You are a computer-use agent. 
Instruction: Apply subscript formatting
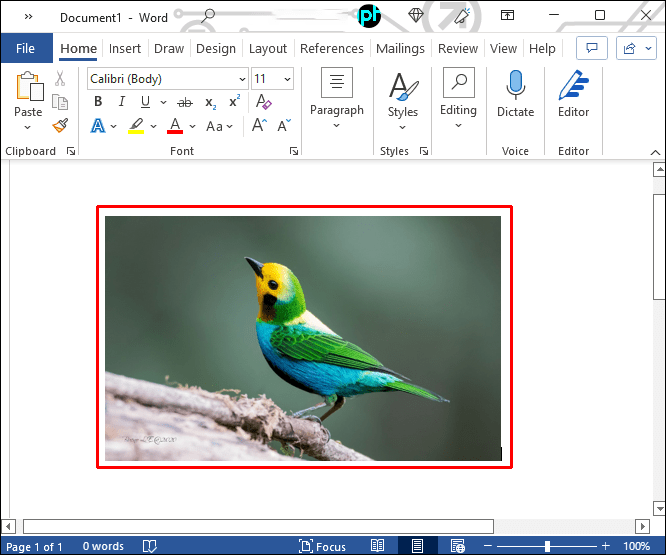coord(210,102)
